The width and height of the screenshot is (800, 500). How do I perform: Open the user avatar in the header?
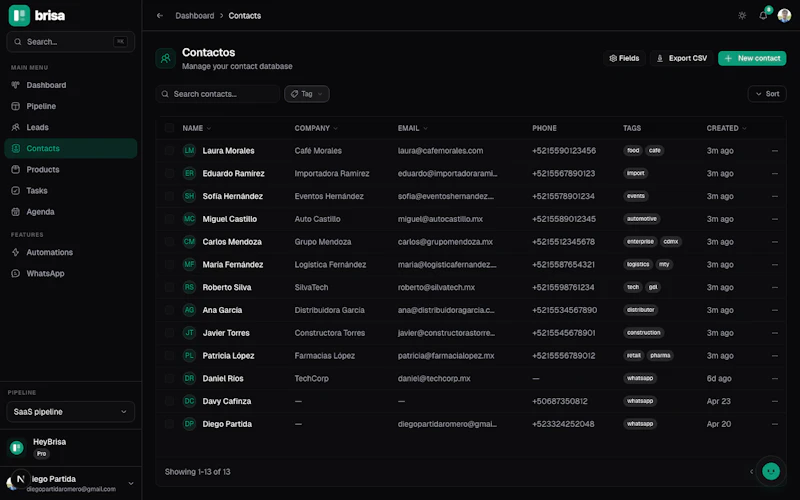784,16
